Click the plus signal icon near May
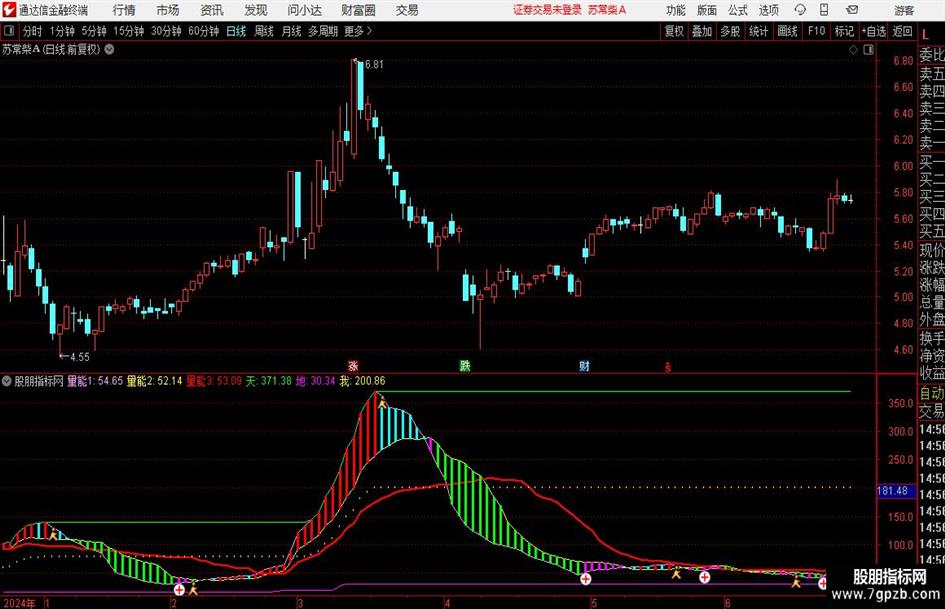 (585, 579)
